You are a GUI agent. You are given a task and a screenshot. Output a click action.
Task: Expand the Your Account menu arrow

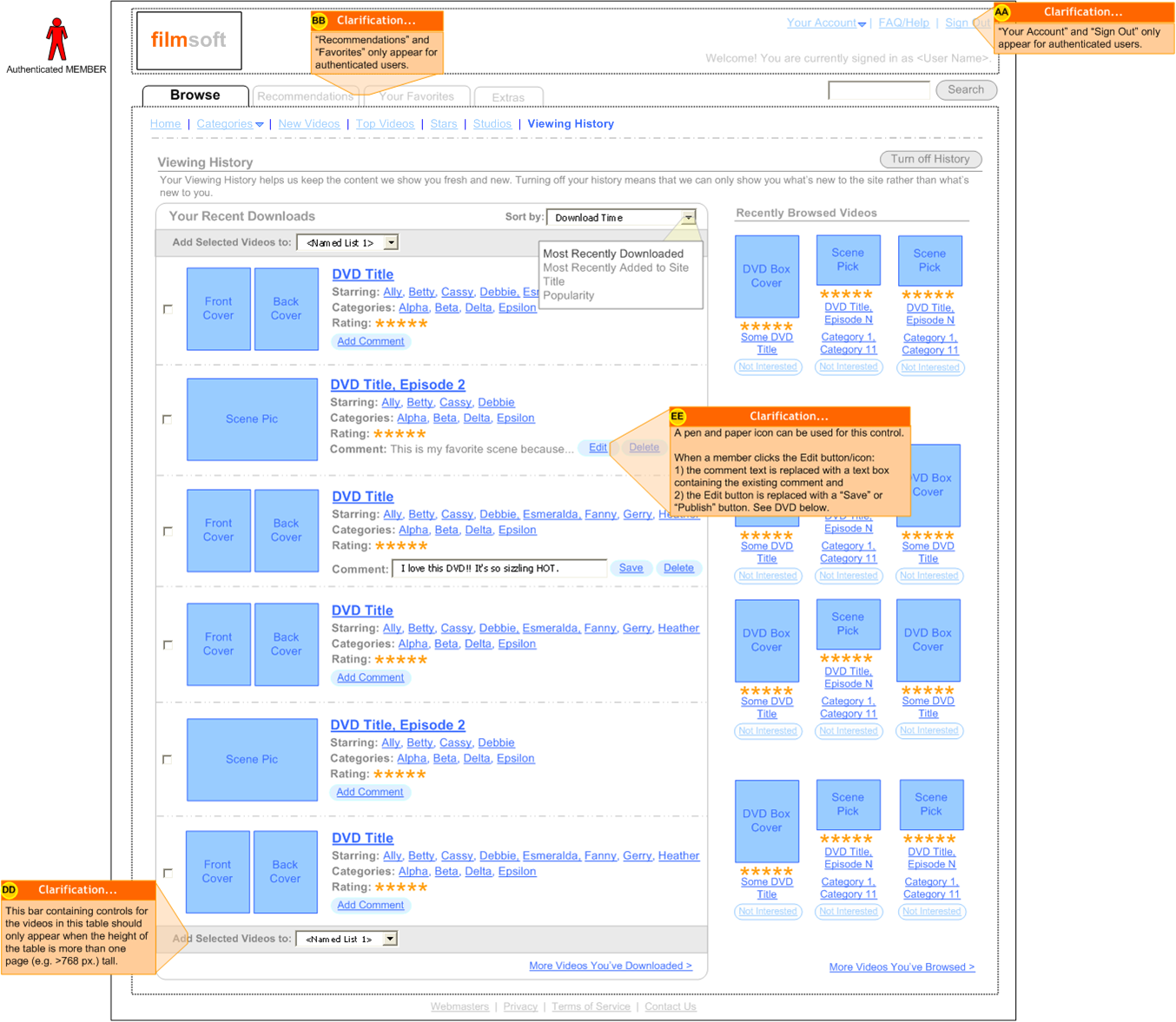[x=862, y=24]
